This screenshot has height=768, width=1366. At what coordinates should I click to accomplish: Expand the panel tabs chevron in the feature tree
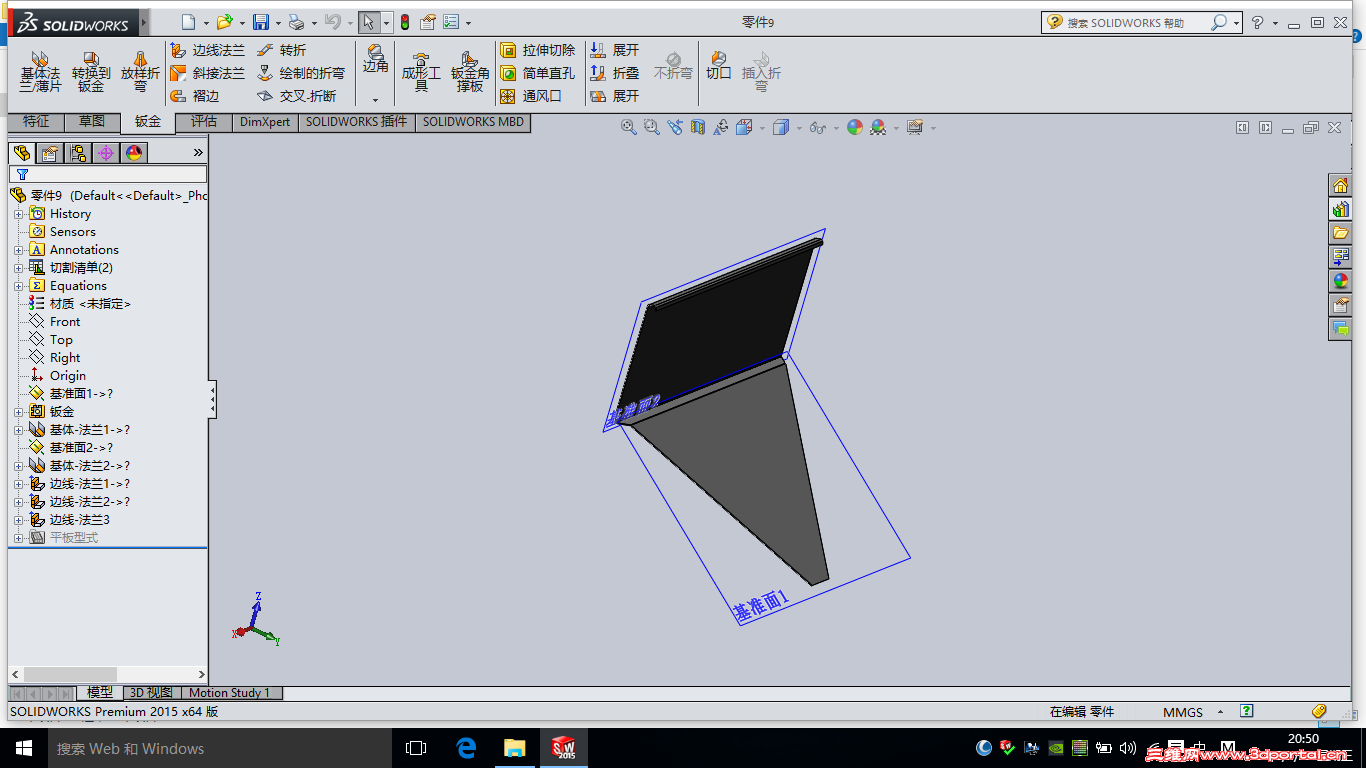[x=198, y=152]
